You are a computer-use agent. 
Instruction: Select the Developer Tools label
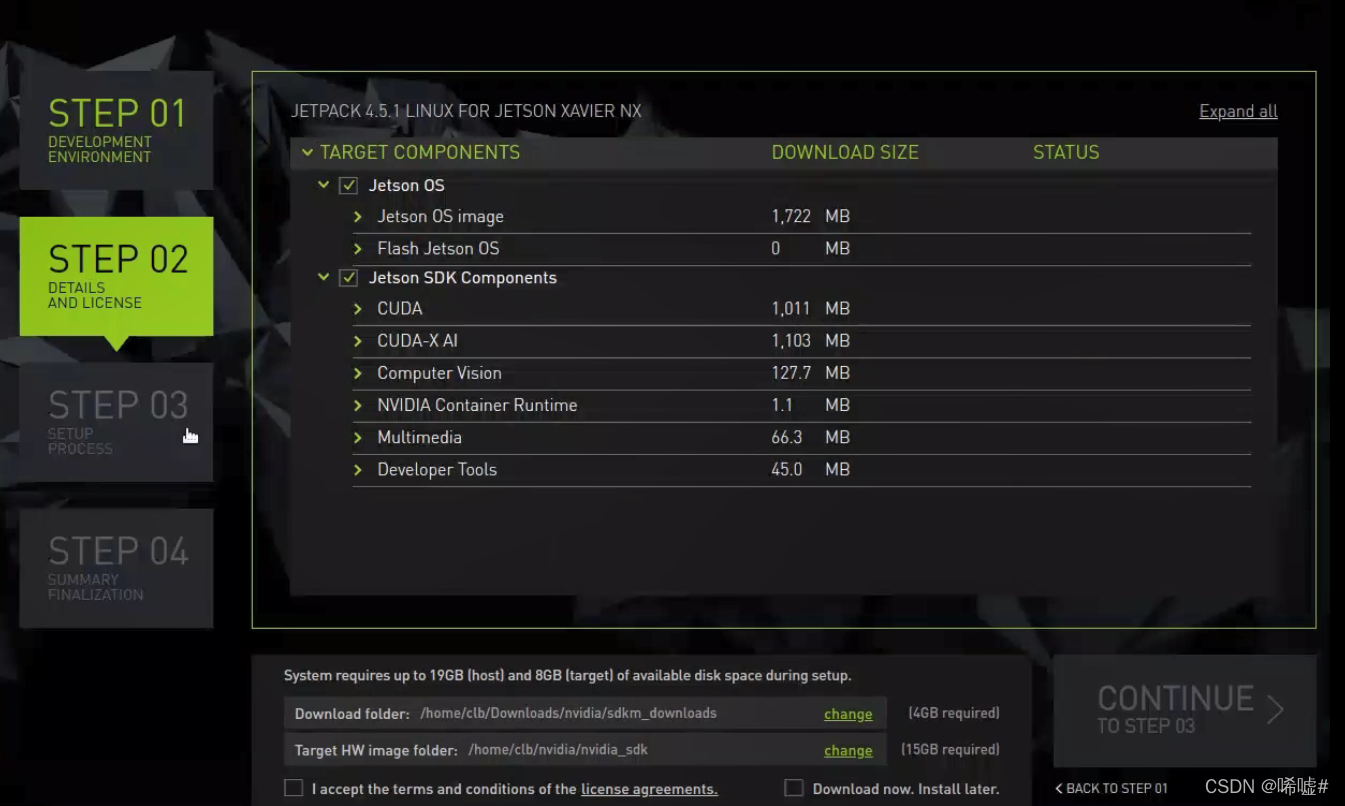click(437, 469)
